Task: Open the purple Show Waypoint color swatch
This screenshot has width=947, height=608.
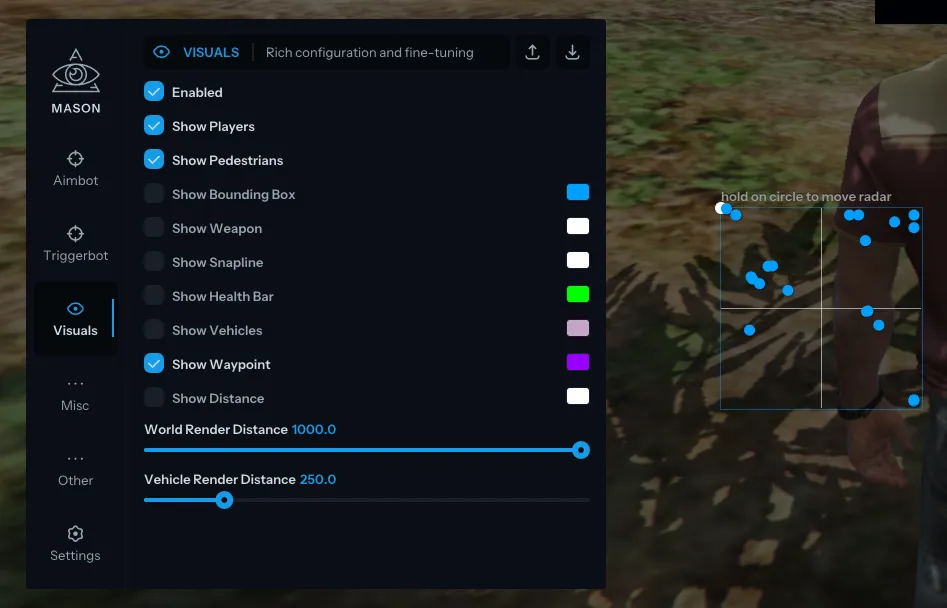Action: [577, 362]
